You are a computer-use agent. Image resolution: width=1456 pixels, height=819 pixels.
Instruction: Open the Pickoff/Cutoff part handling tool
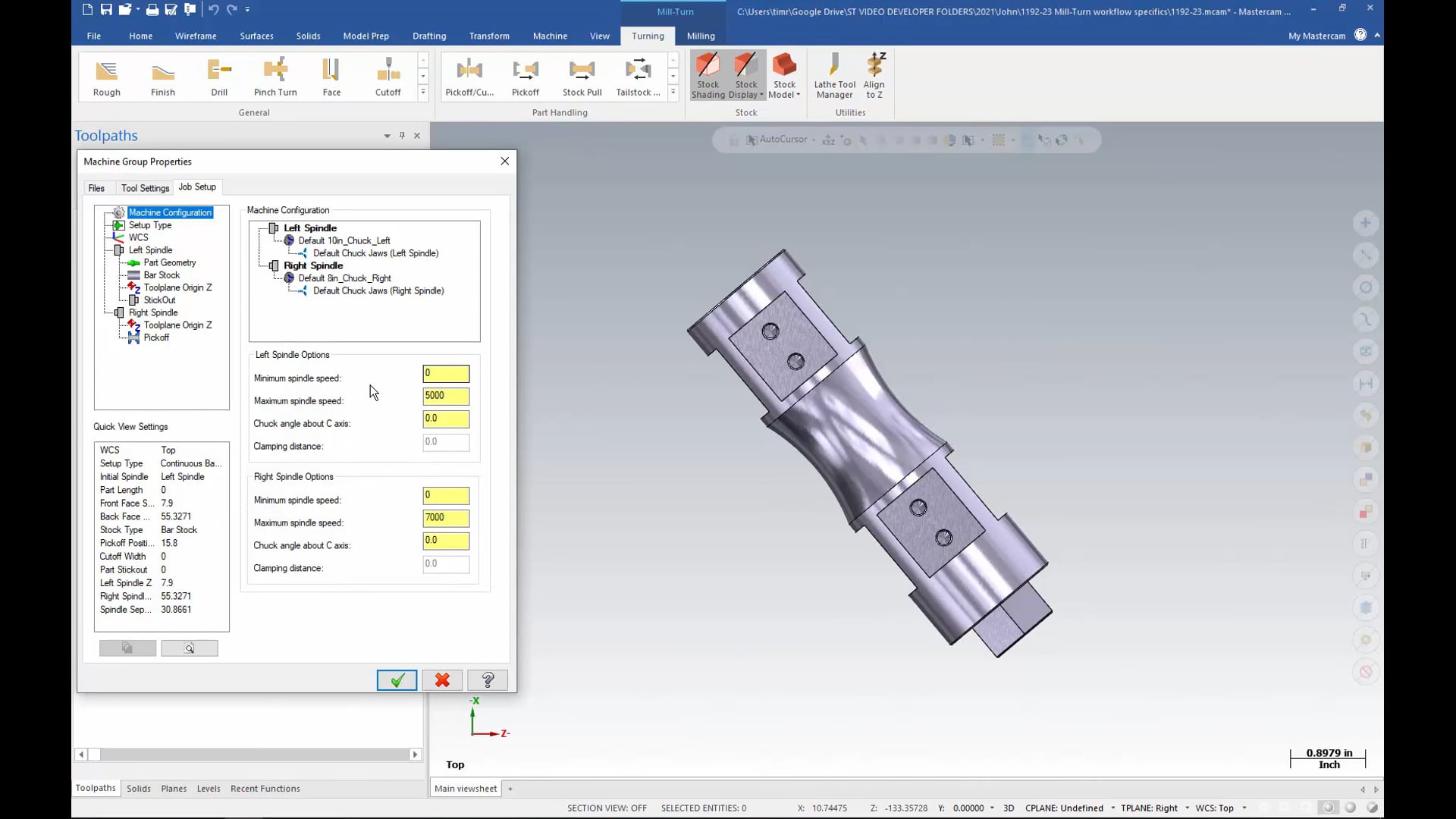(469, 77)
